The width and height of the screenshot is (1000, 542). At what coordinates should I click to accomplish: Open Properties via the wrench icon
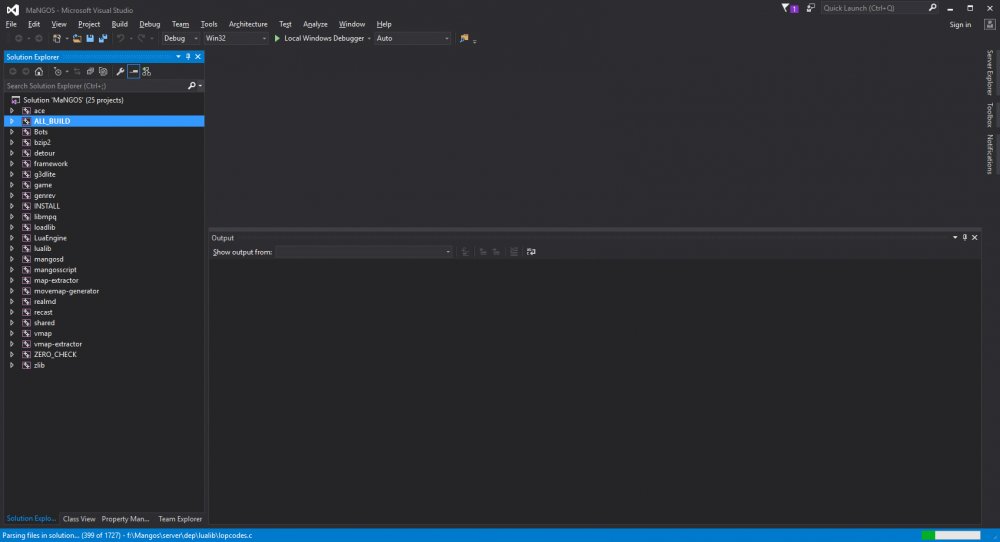[x=120, y=71]
